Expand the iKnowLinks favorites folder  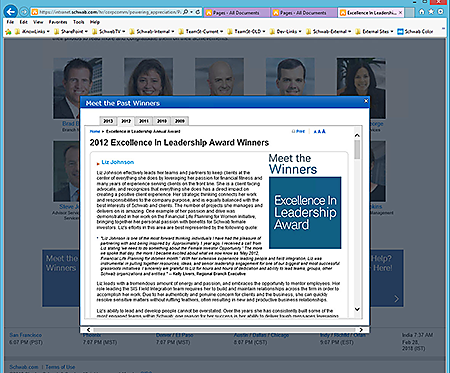(32, 32)
